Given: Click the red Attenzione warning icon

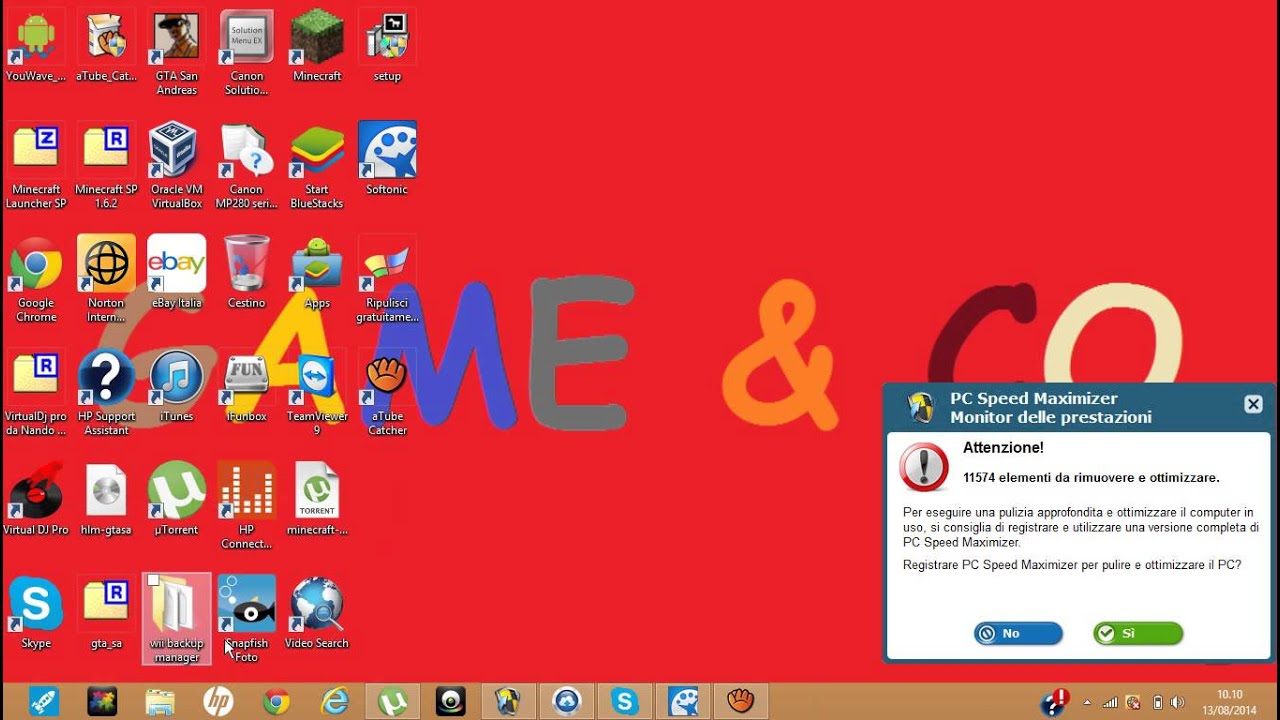Looking at the screenshot, I should pos(924,467).
